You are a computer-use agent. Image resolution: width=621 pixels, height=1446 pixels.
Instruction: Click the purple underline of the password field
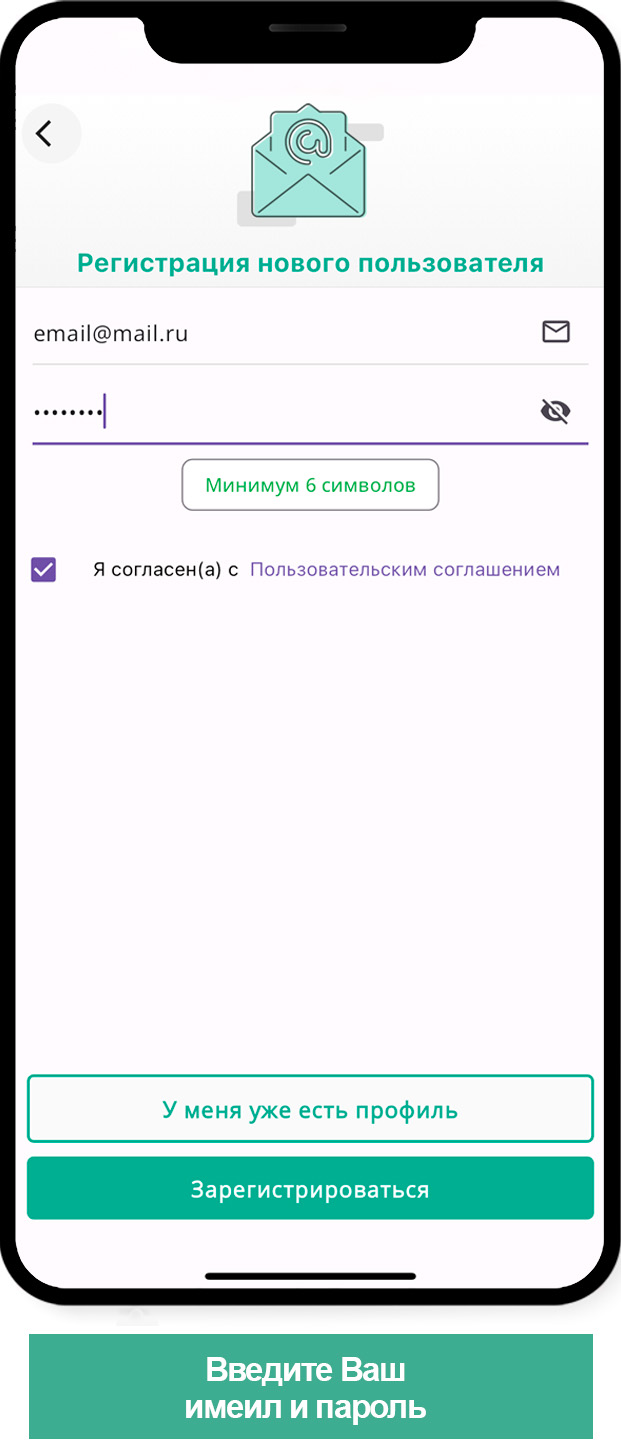tap(310, 443)
